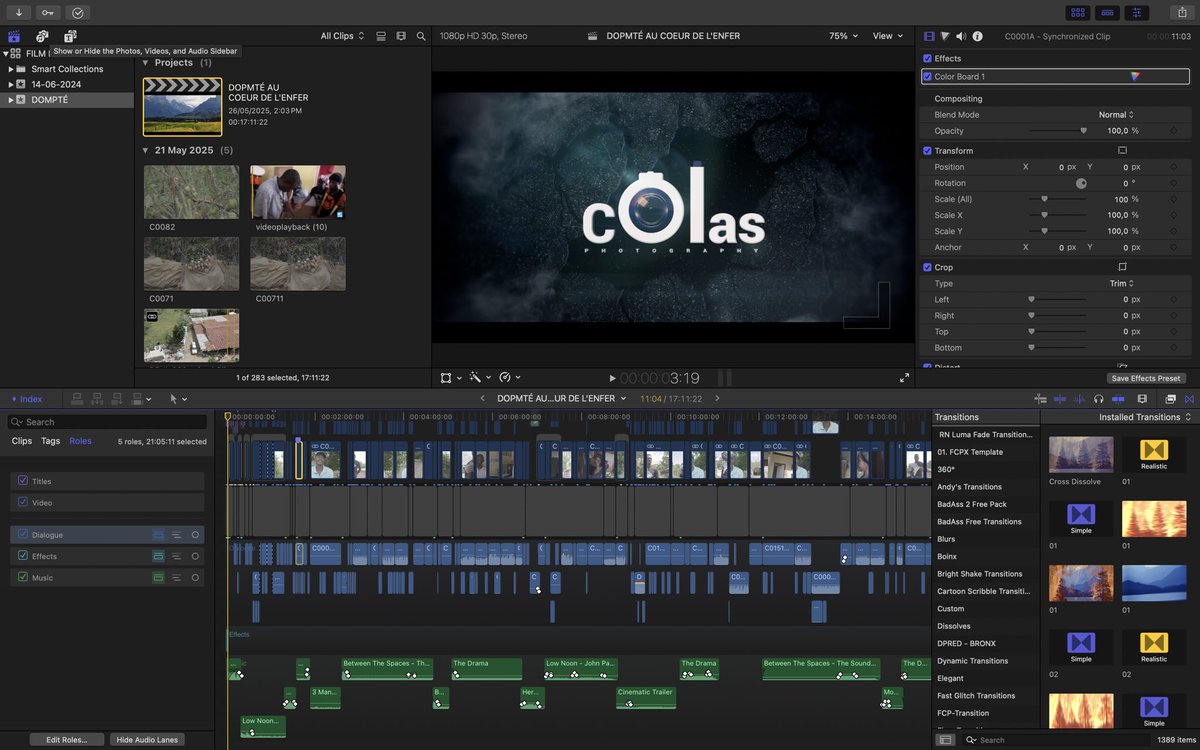
Task: Open the Keyword Editor key icon
Action: pos(48,12)
